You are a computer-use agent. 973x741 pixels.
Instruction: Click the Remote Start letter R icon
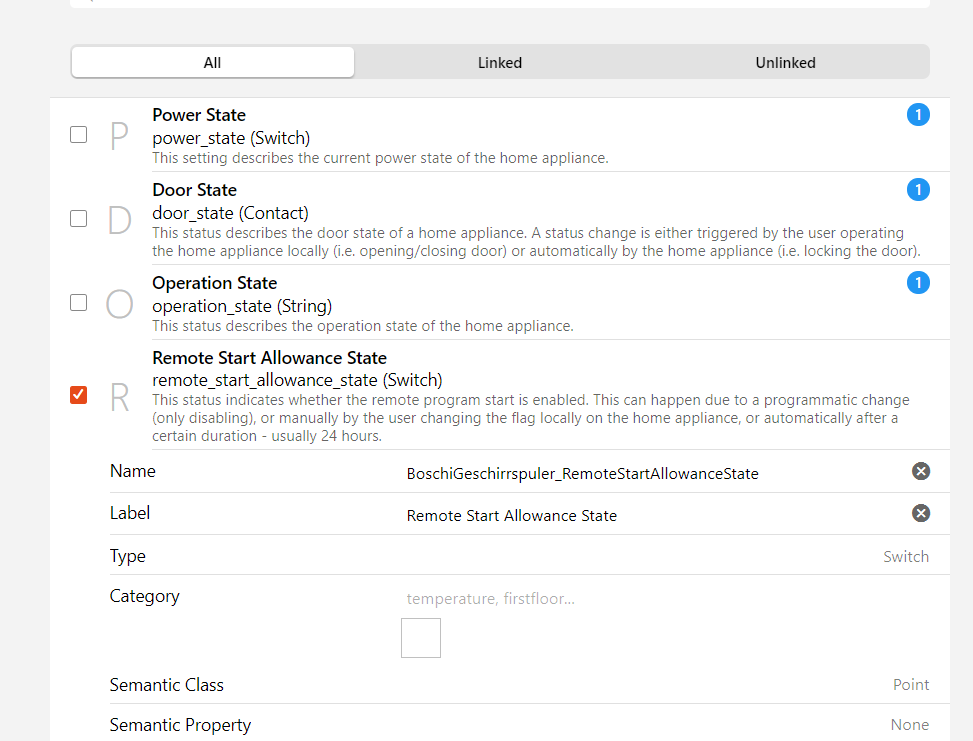tap(119, 397)
